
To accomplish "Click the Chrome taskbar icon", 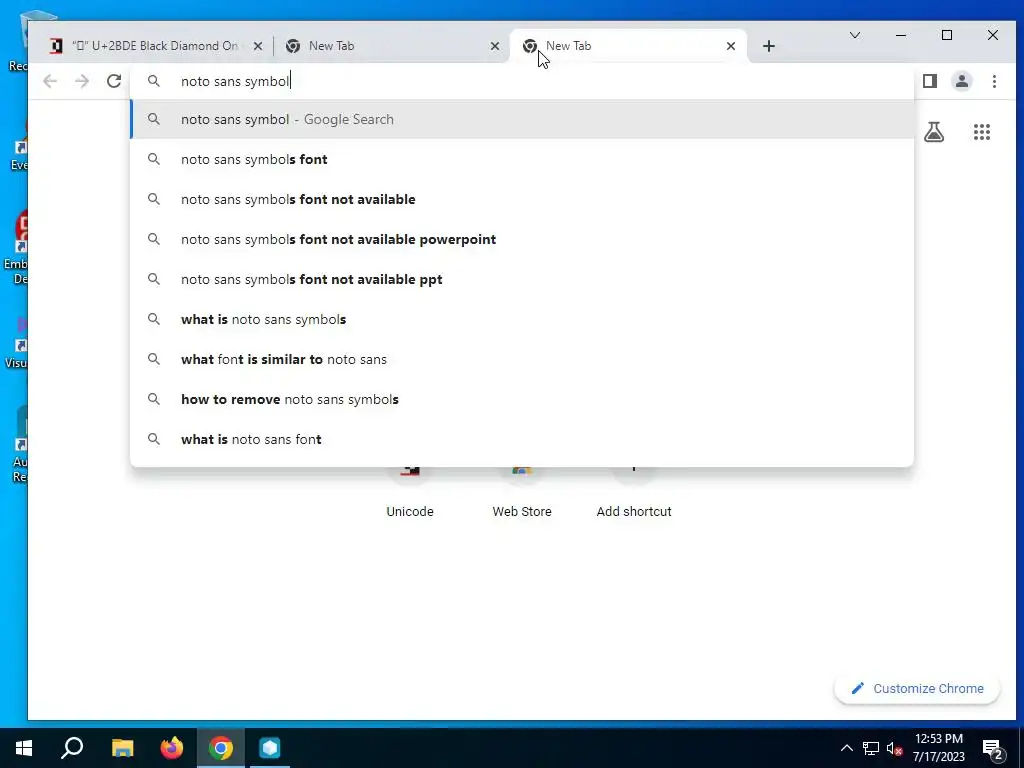I will [221, 748].
